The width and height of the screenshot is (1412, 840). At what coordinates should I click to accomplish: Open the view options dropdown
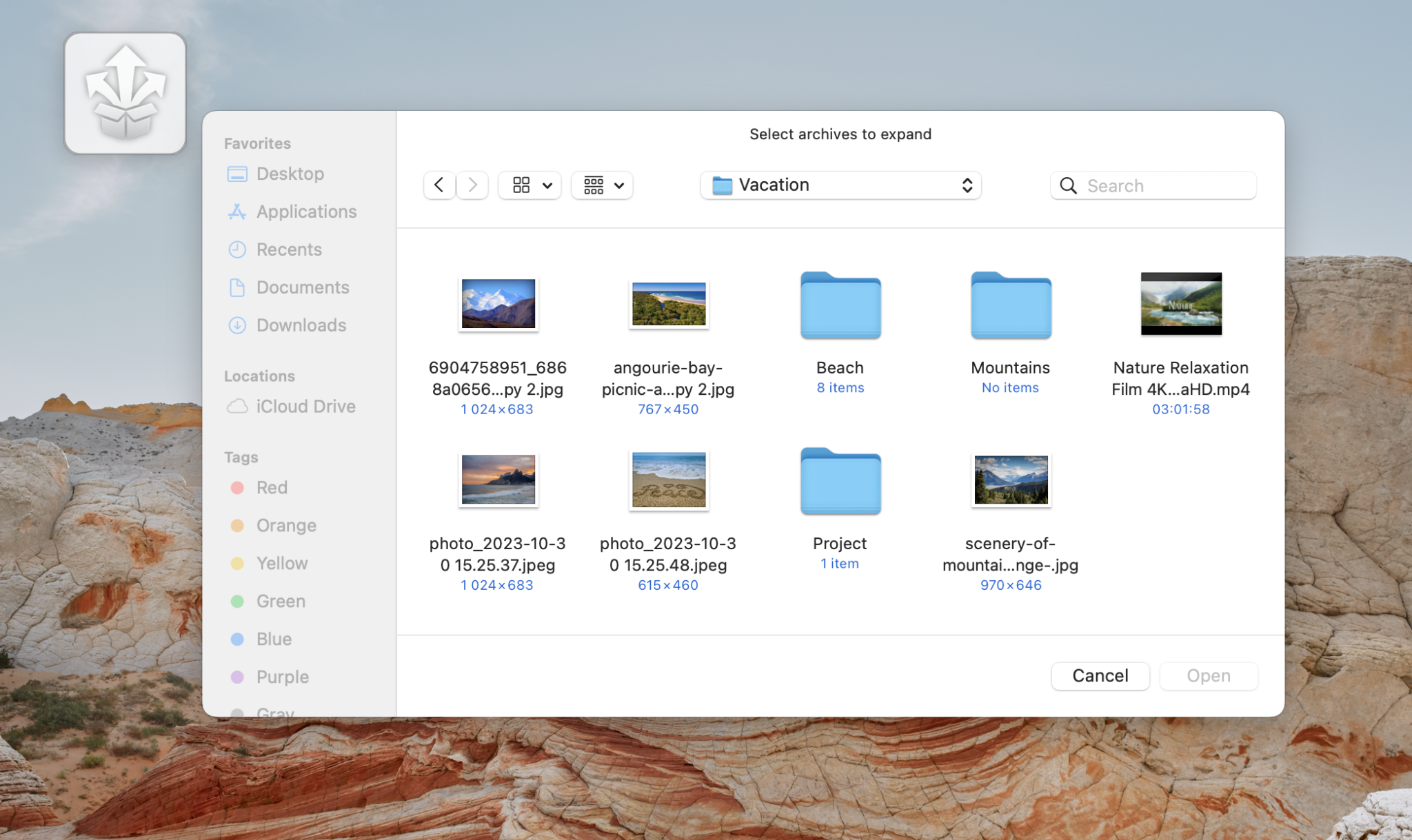click(528, 185)
